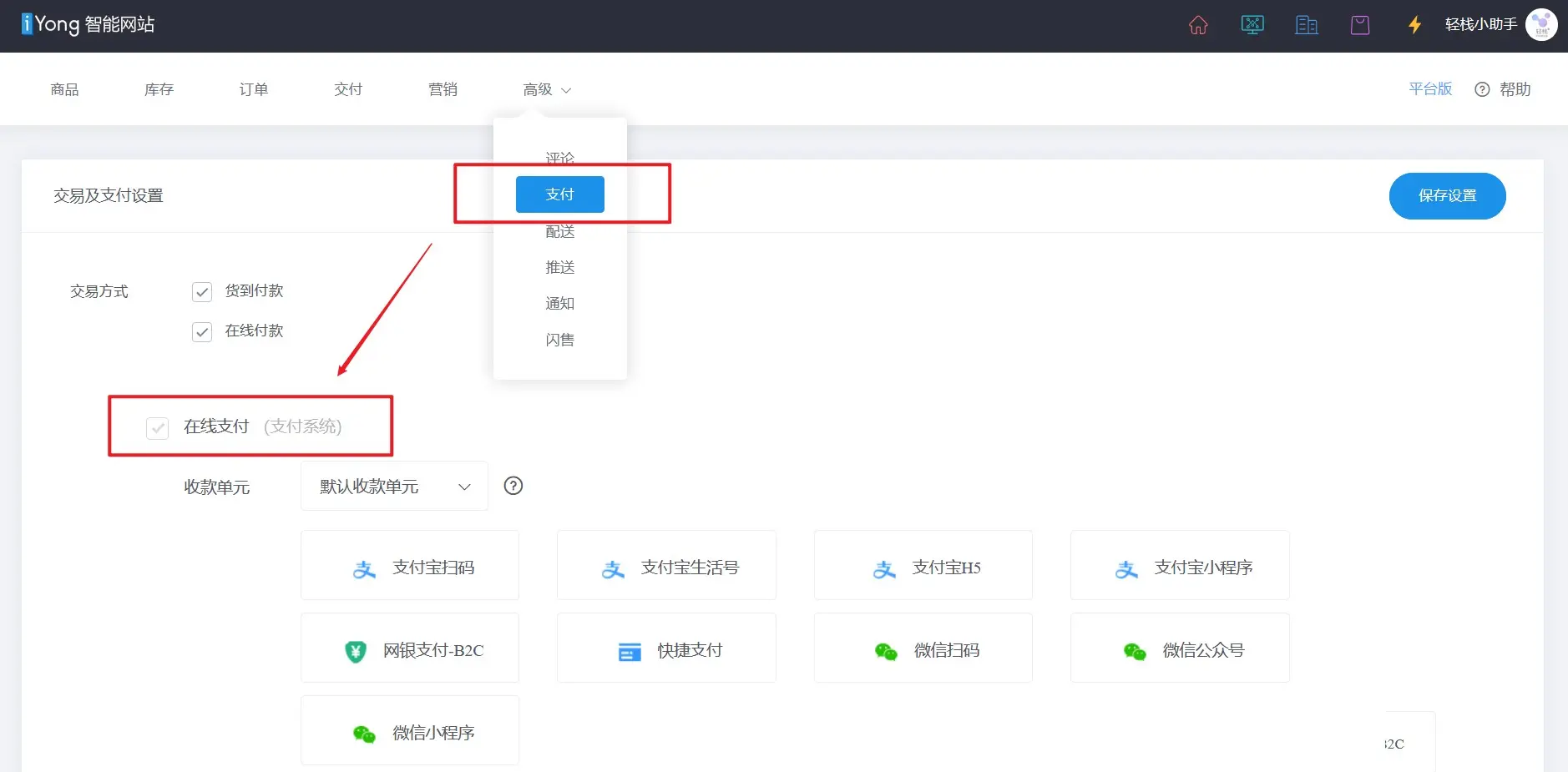Click the 保存设置 button
The image size is (1568, 772).
[x=1447, y=196]
